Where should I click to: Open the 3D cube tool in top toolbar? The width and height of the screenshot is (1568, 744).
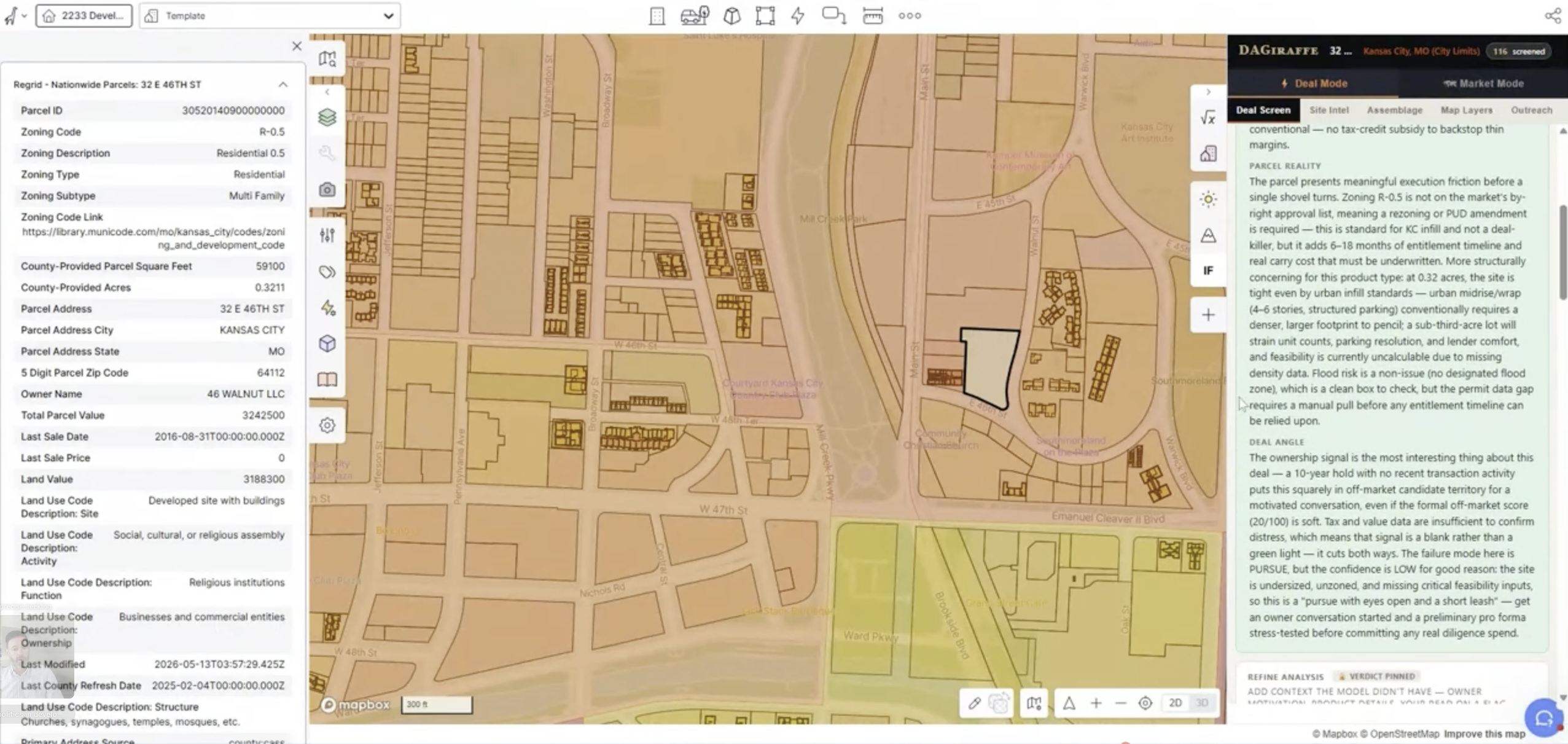tap(731, 16)
